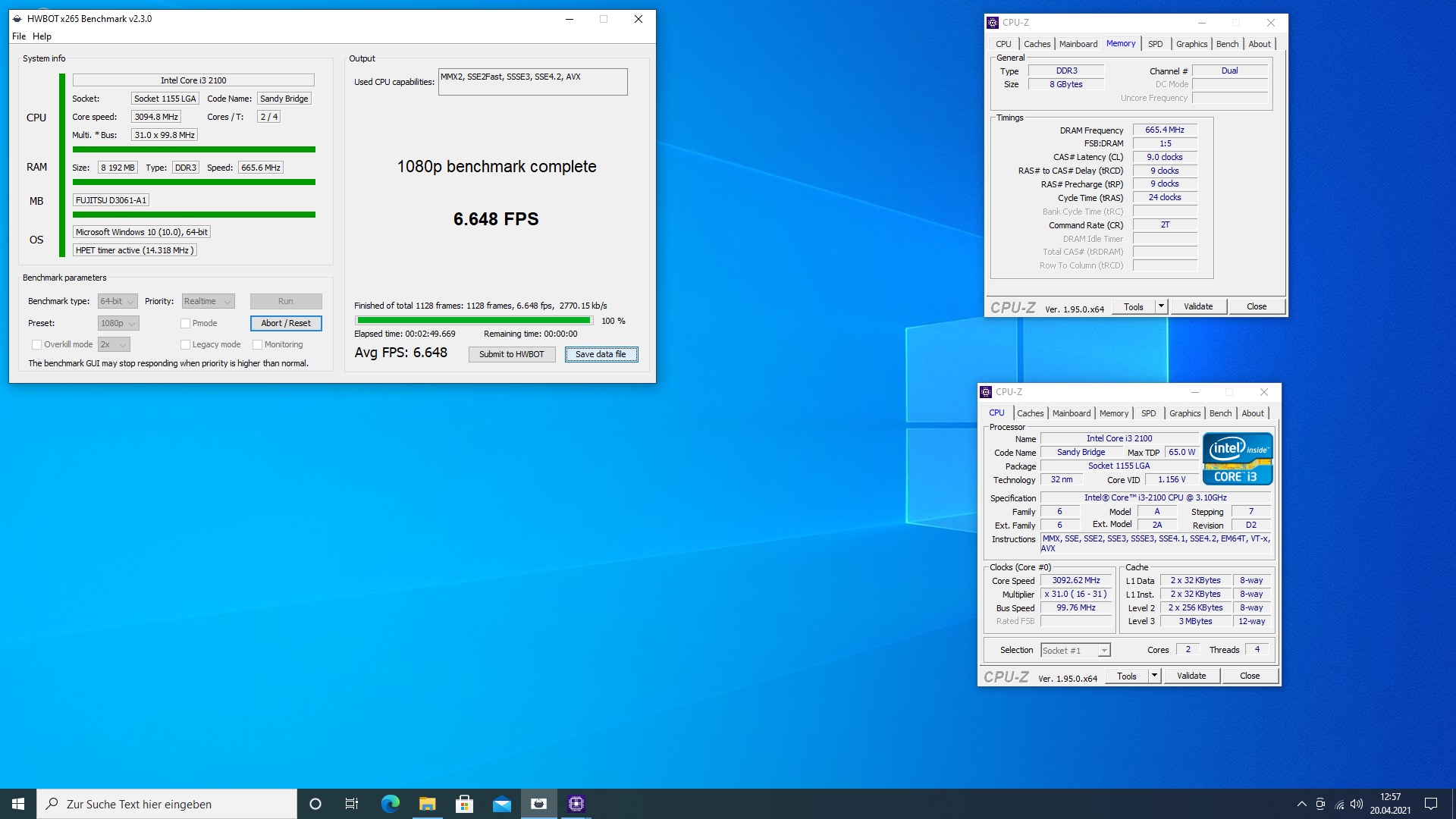
Task: Click Core Speed 3092.62 MHz value
Action: (1076, 580)
